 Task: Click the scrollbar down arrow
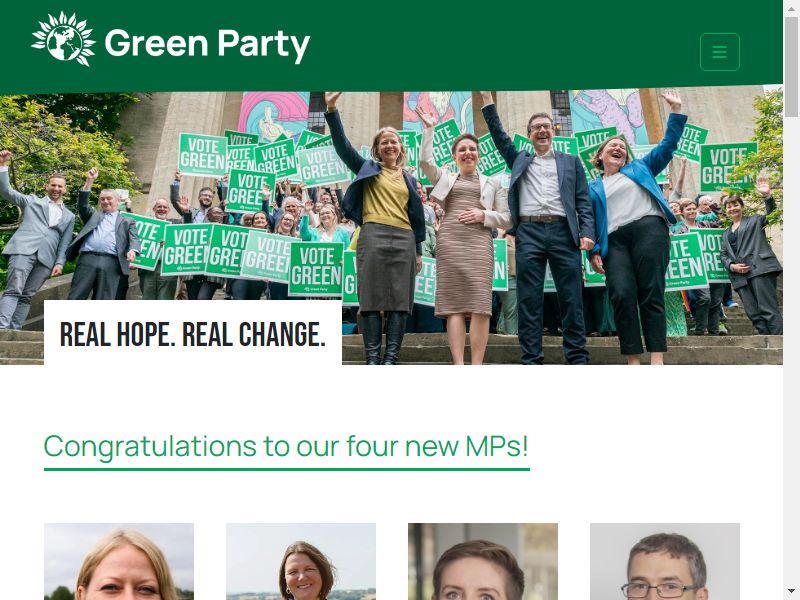point(791,592)
